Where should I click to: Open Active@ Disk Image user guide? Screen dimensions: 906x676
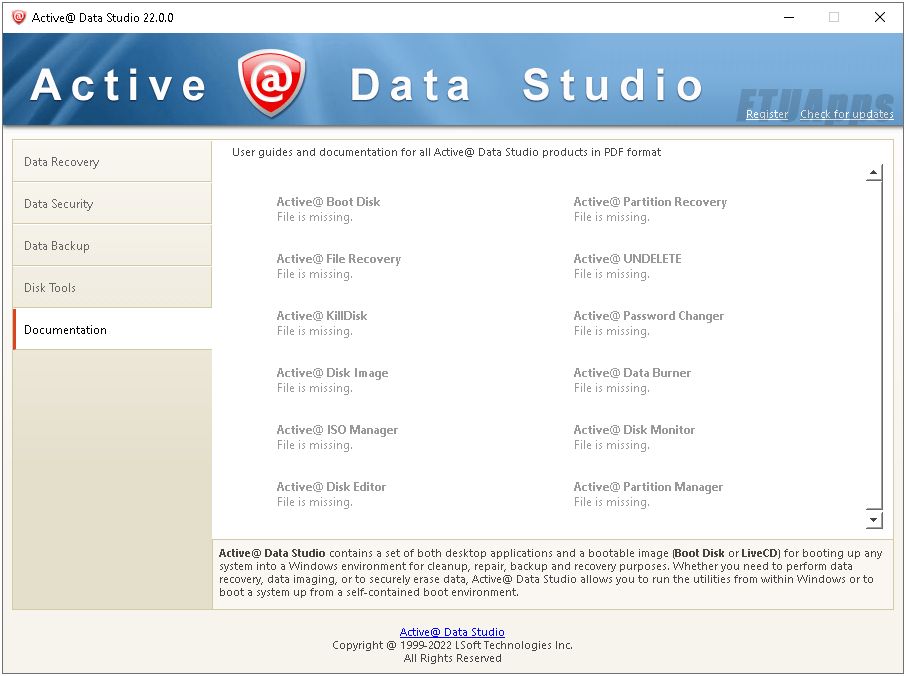click(x=332, y=373)
